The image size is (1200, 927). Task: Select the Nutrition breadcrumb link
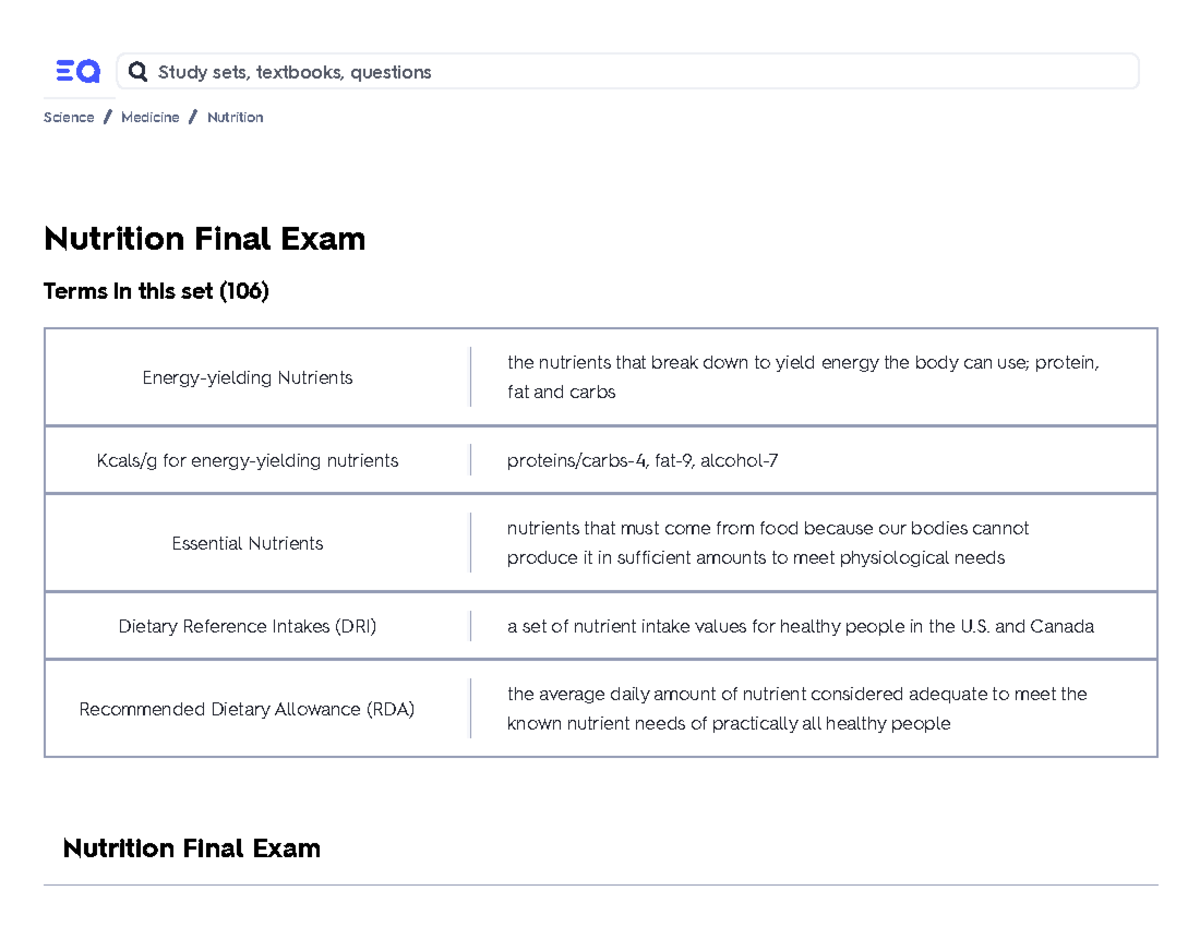click(234, 117)
